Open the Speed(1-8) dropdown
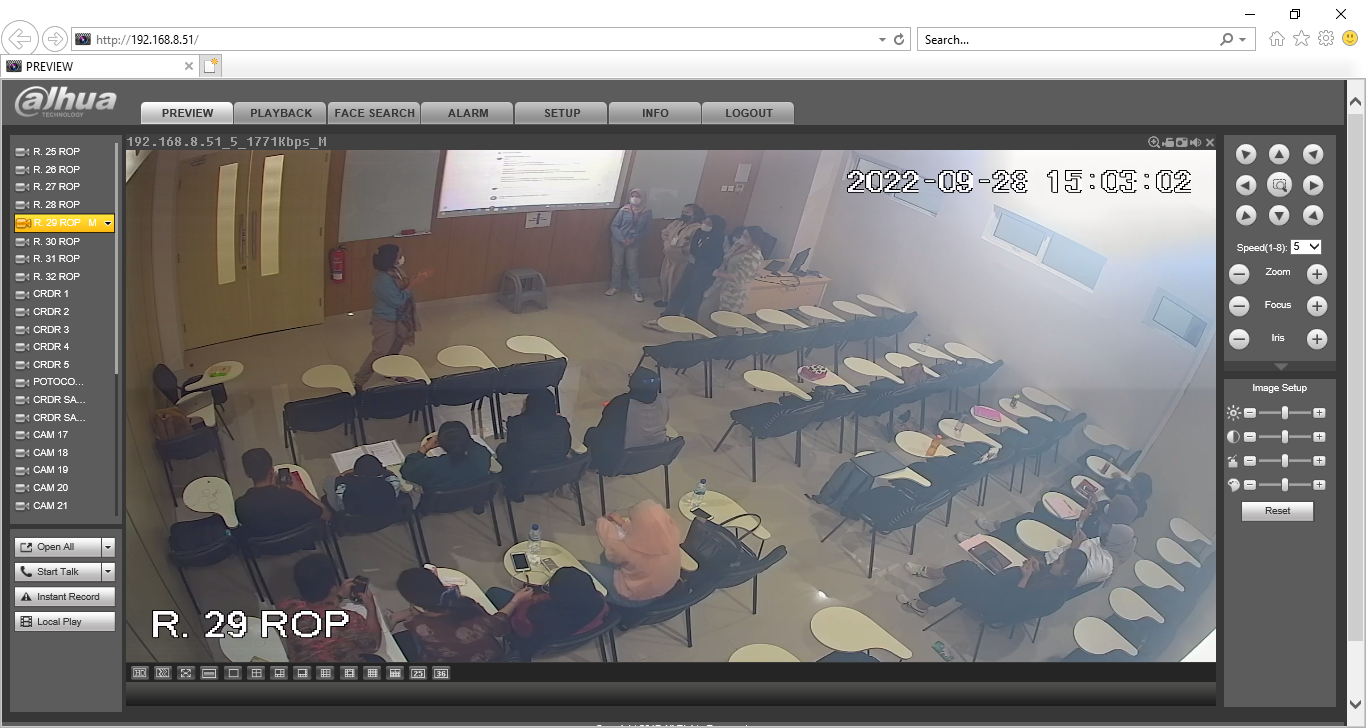 coord(1306,246)
